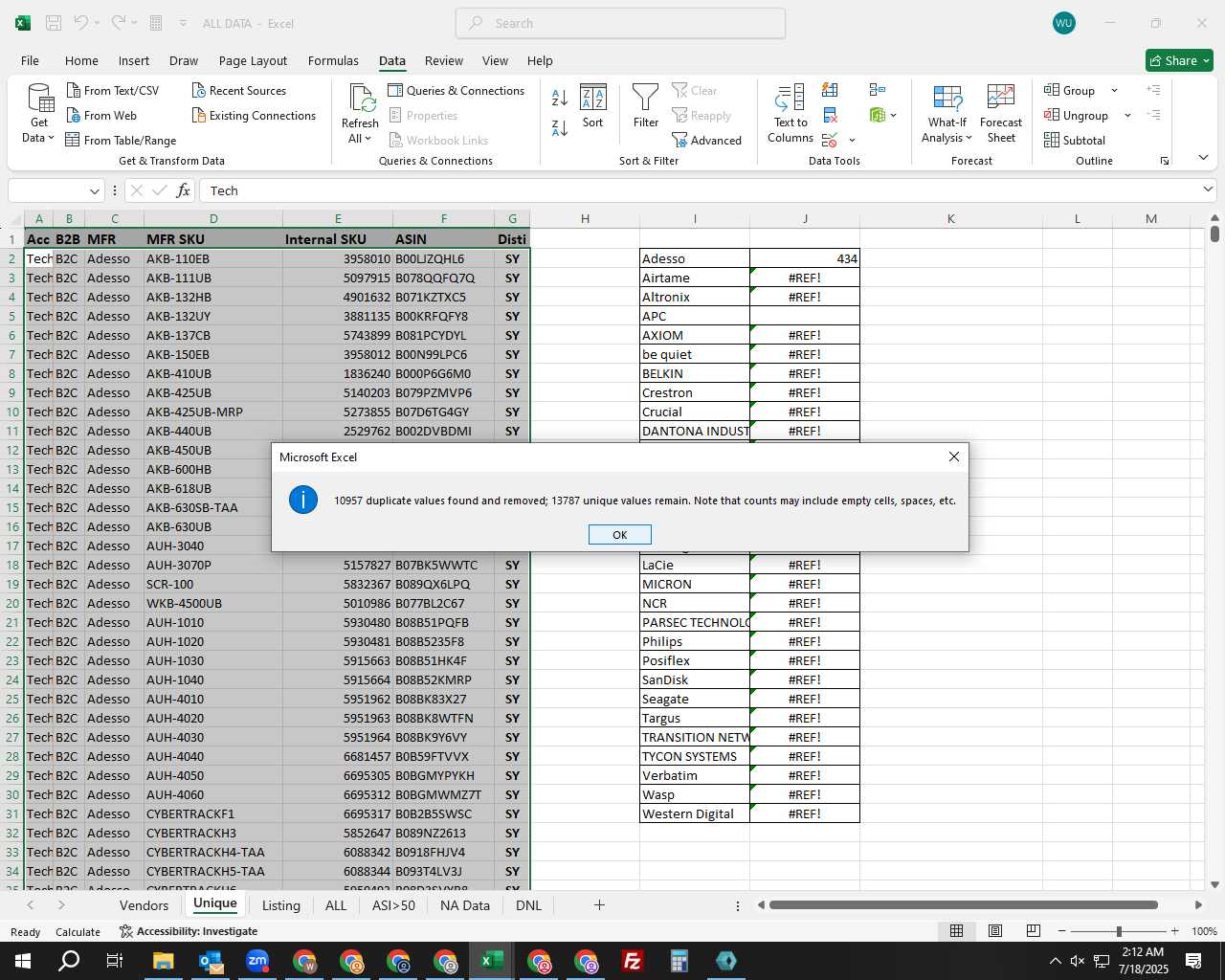This screenshot has width=1225, height=980.
Task: Switch to Page Layout view in the status bar
Action: [x=994, y=931]
